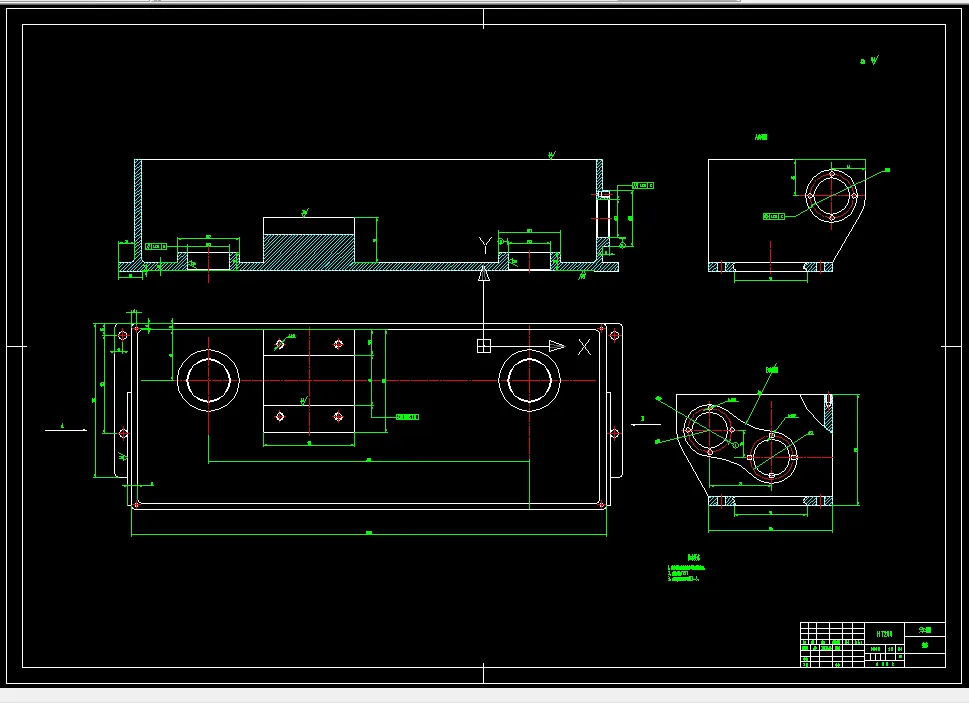Click the view direction arrow right of plan view

[x=646, y=423]
